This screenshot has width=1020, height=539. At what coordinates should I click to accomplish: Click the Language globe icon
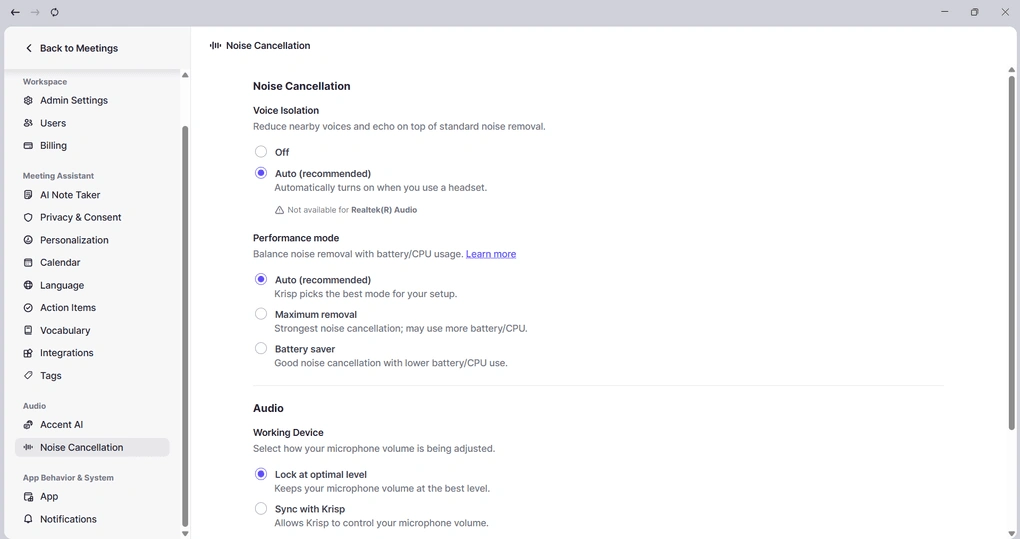28,285
